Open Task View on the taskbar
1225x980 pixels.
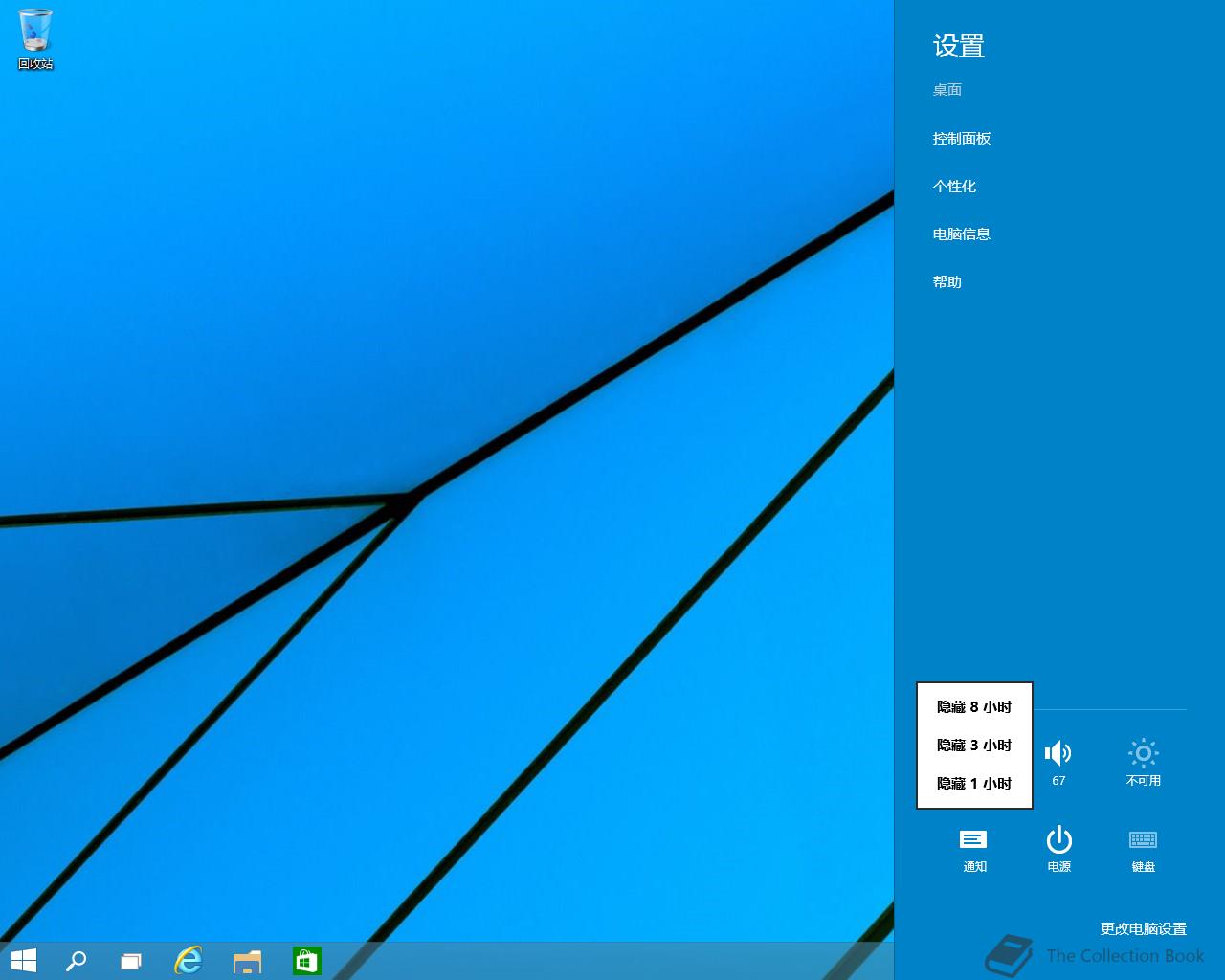[131, 961]
